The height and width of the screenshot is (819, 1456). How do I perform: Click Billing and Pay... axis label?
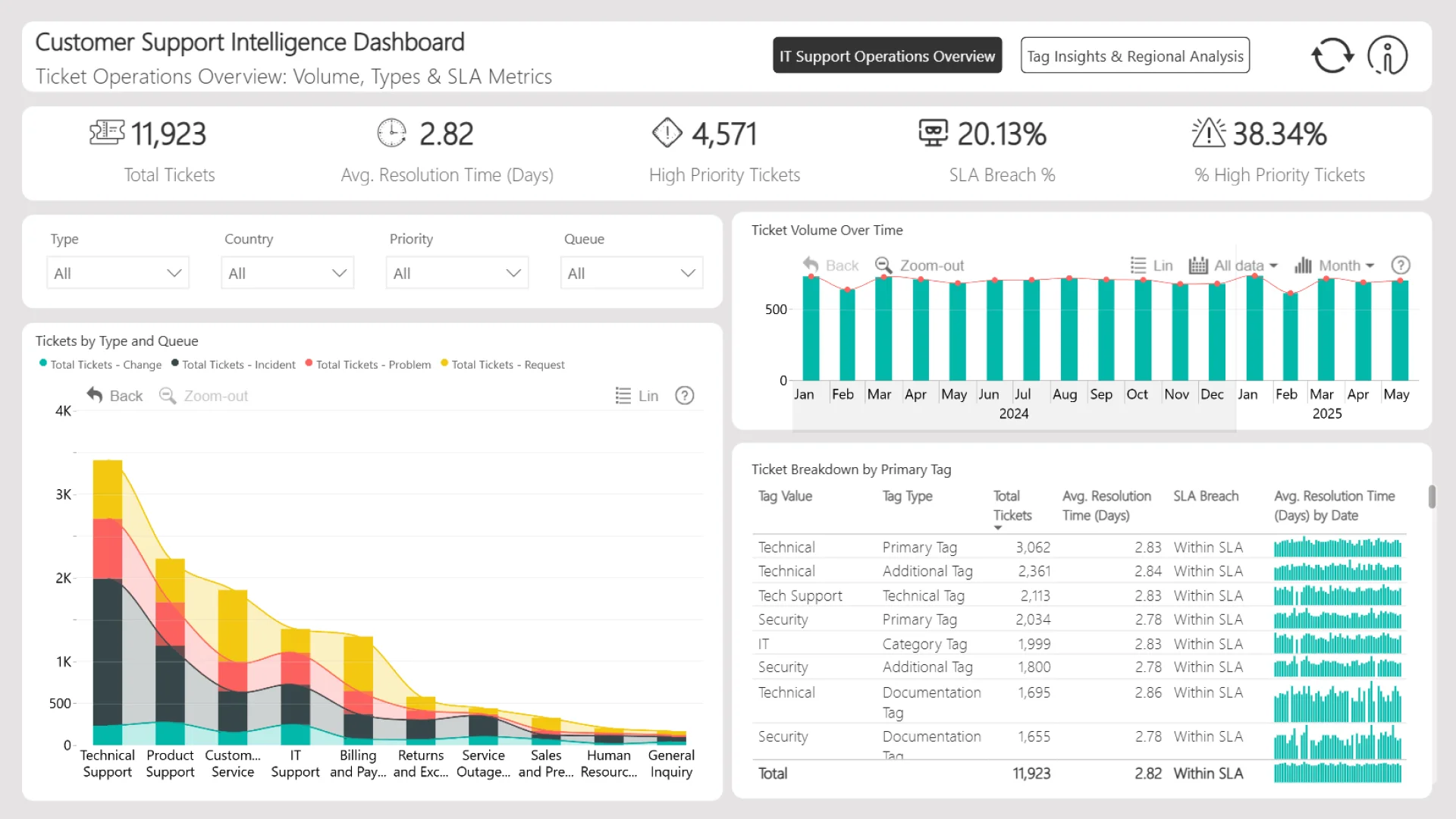click(358, 764)
